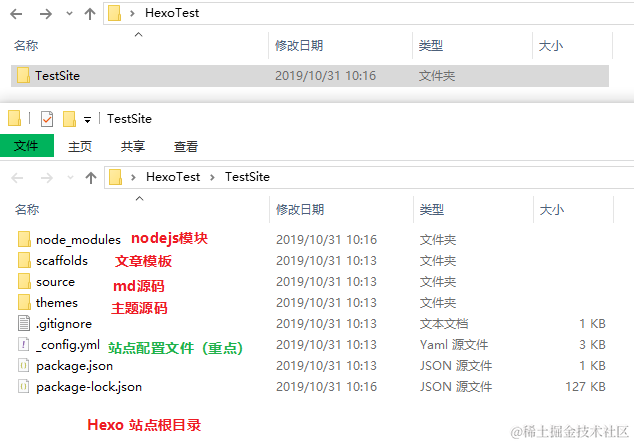Select scaffolds folder icon
This screenshot has width=634, height=444.
(24, 260)
